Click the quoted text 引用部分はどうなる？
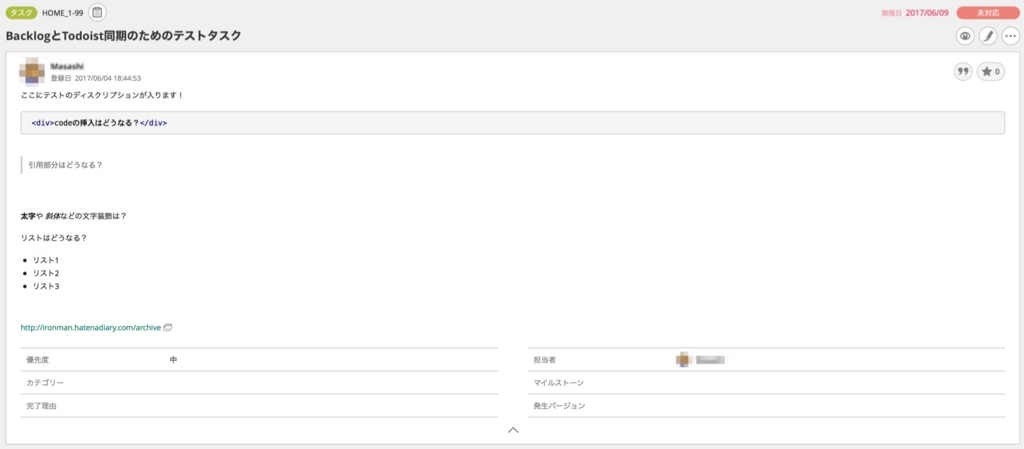The height and width of the screenshot is (449, 1024). (65, 165)
